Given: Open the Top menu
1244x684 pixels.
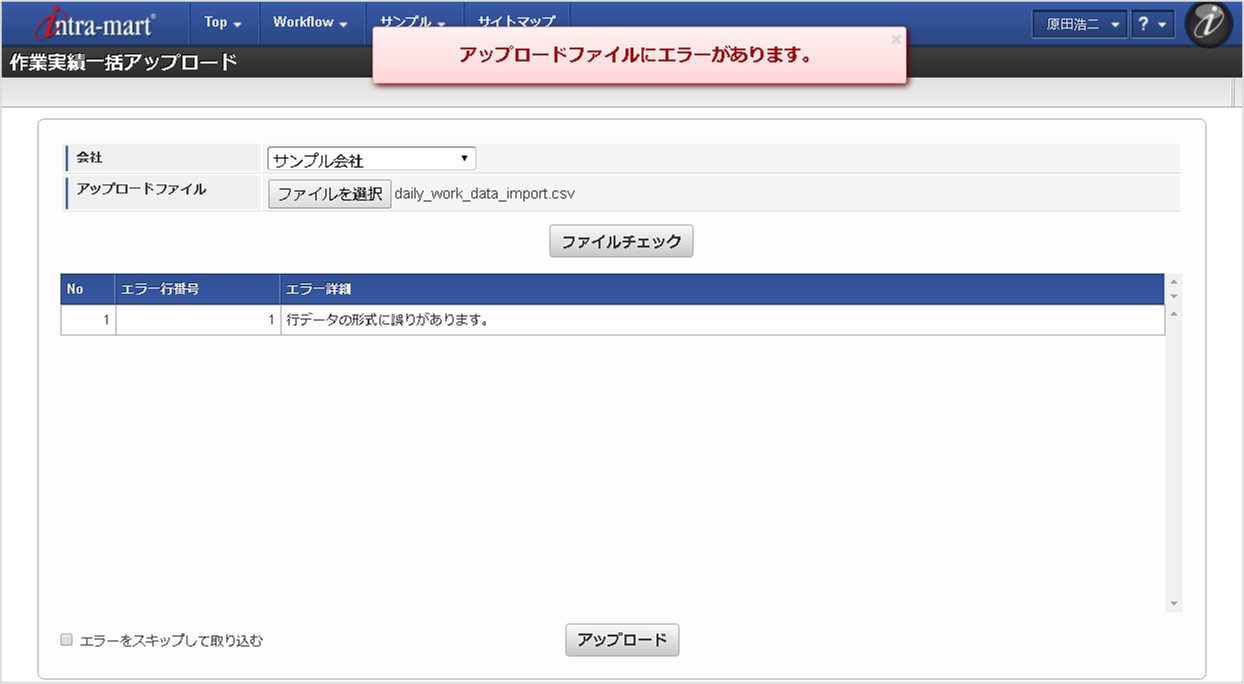Looking at the screenshot, I should coord(223,22).
